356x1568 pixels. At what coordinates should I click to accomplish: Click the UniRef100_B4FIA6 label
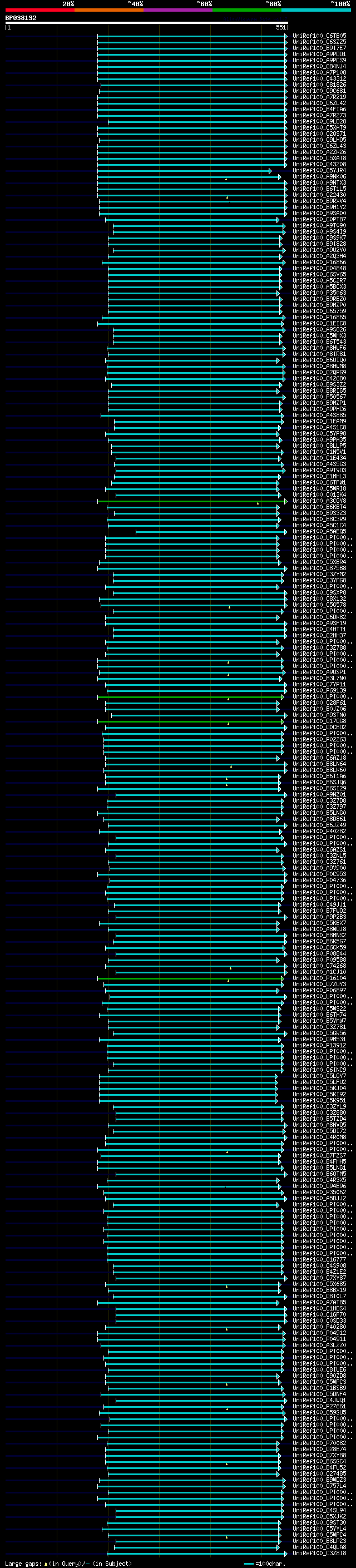pos(319,109)
